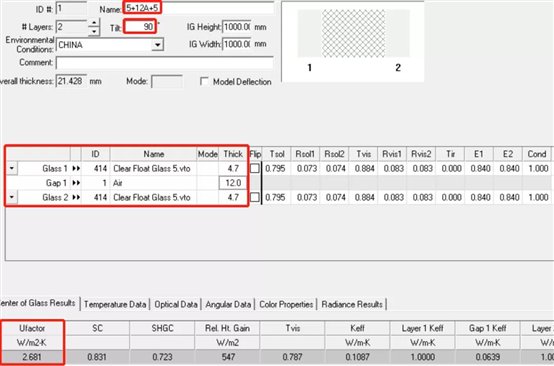
Task: Open Glass 1 library selector arrows
Action: tap(76, 169)
